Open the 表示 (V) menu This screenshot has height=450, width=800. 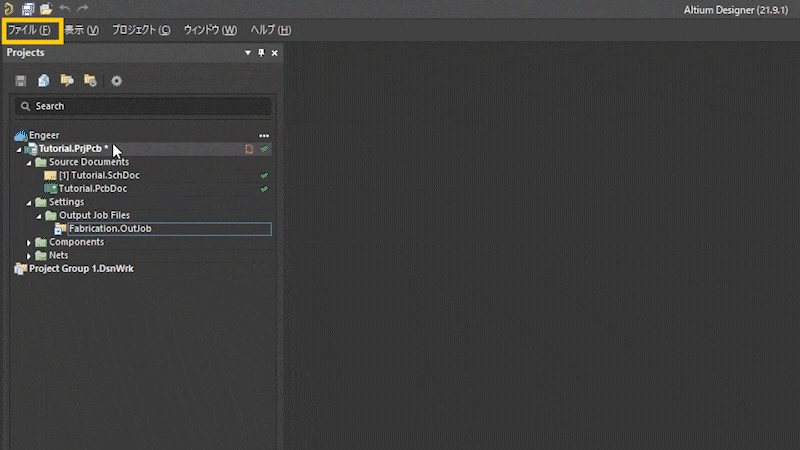click(x=82, y=30)
